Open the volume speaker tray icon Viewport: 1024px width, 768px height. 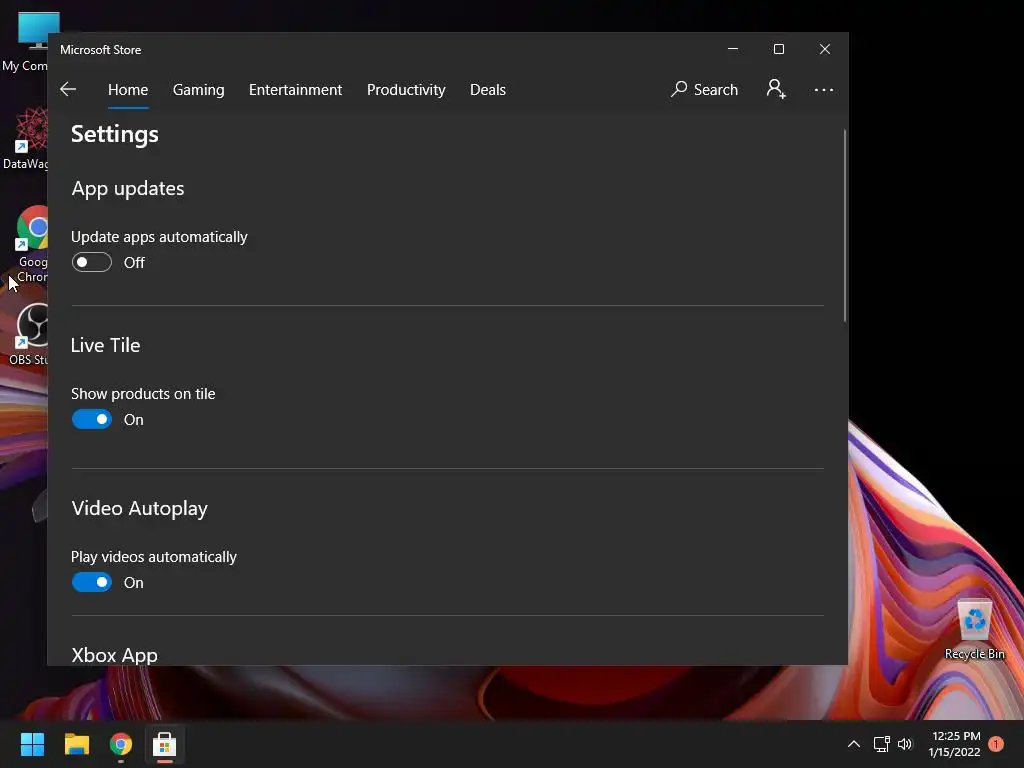[904, 744]
